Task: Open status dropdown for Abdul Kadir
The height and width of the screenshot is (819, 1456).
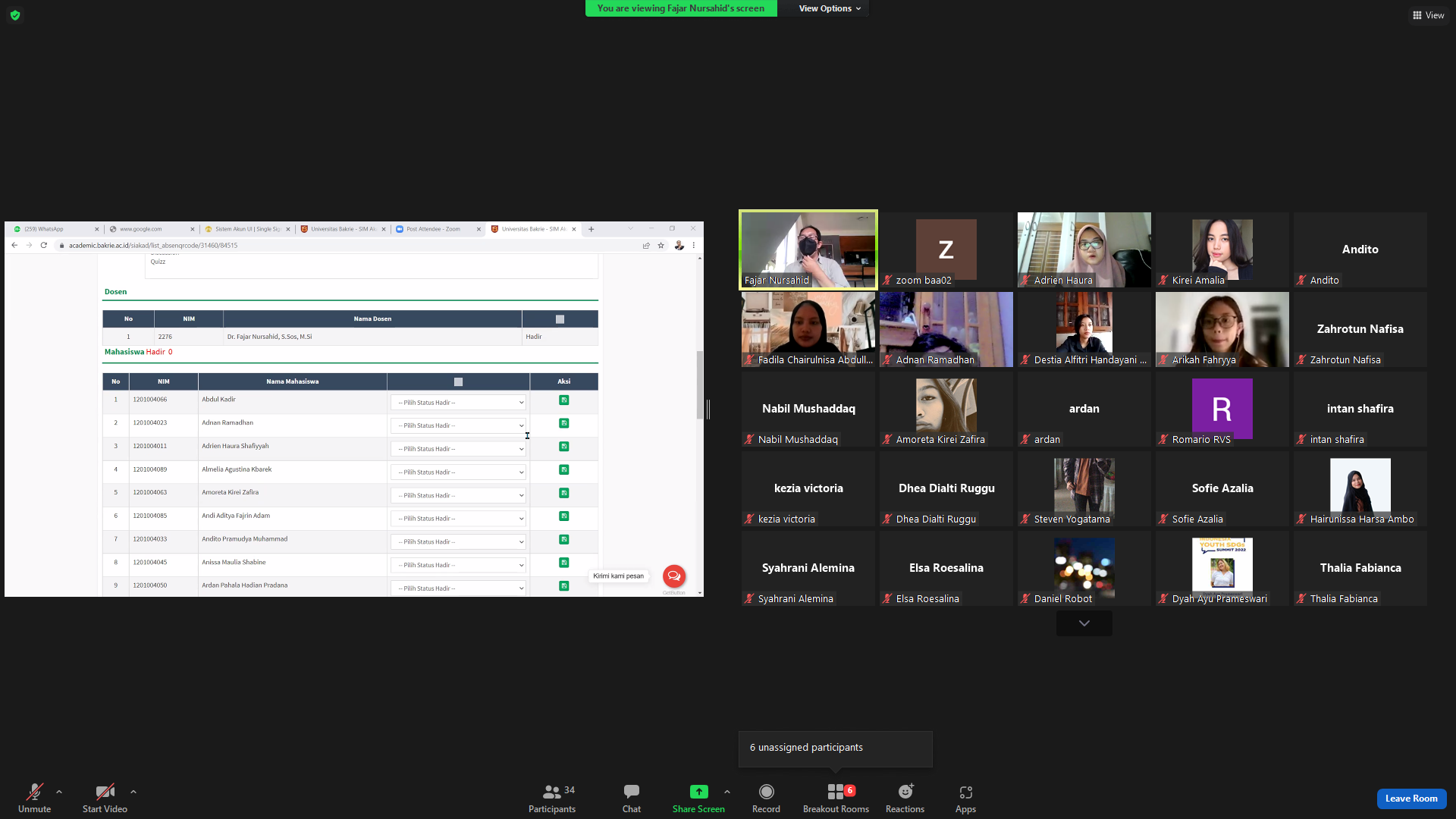Action: 458,403
